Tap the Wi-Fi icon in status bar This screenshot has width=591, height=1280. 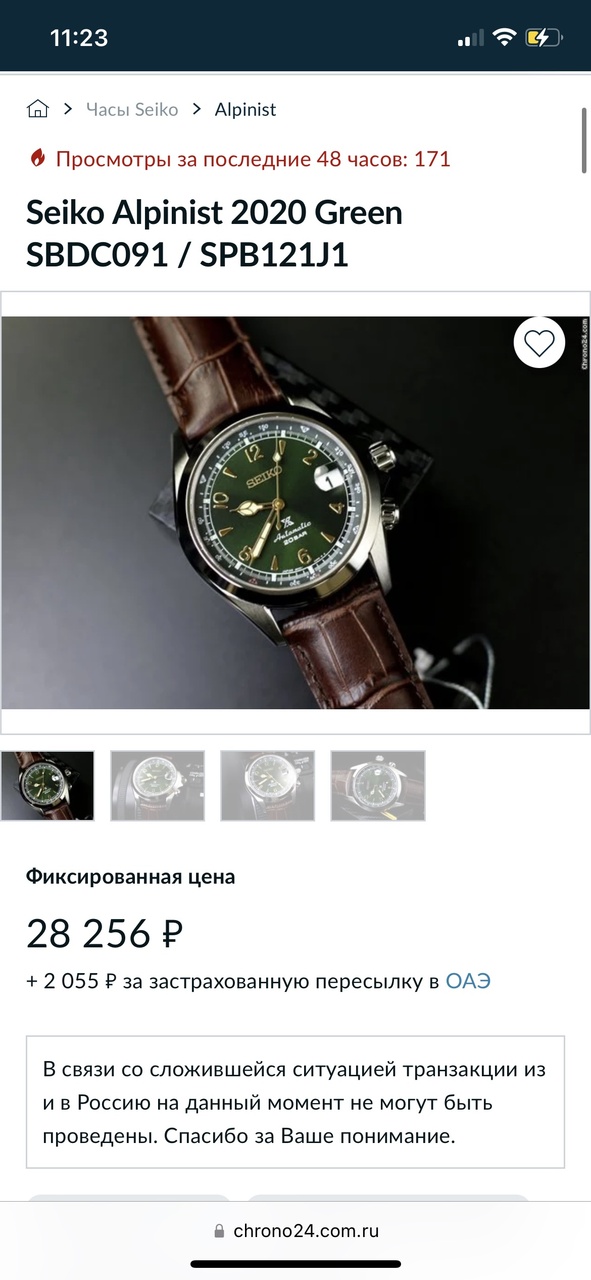[x=505, y=38]
